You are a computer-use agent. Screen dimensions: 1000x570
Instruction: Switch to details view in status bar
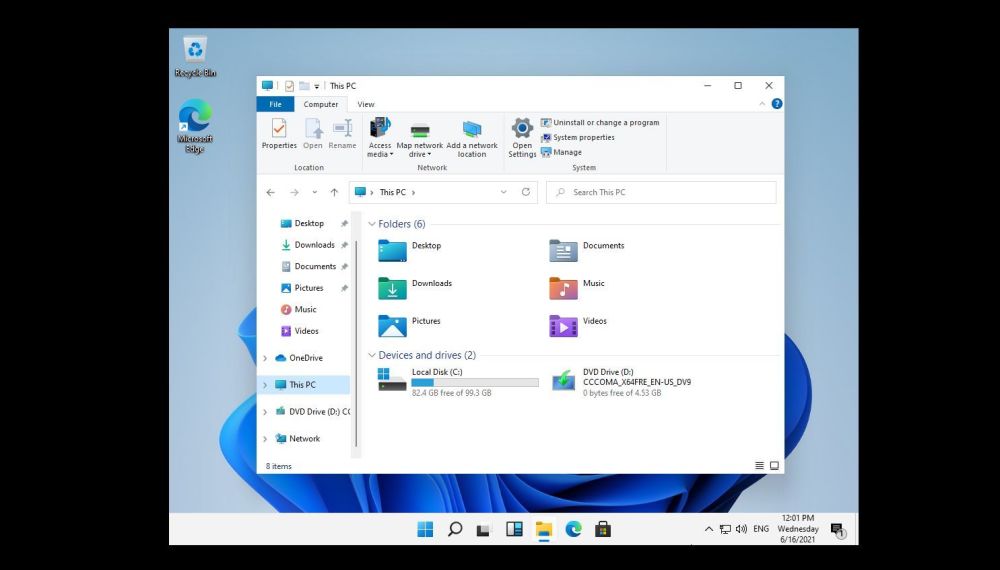click(760, 466)
